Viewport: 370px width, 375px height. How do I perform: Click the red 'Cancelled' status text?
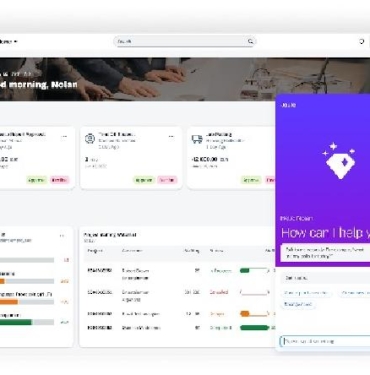[x=219, y=292]
